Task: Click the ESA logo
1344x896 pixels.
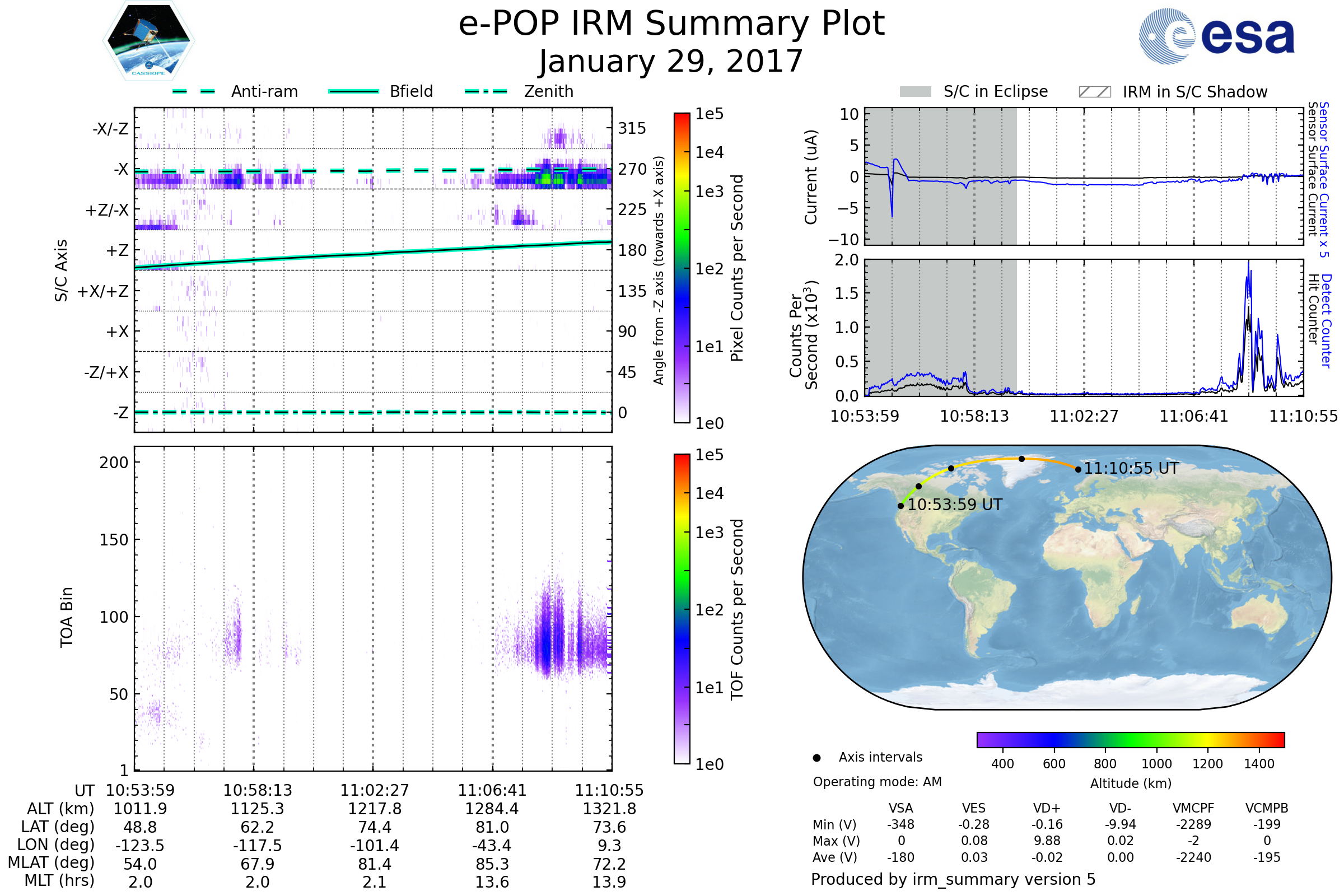Action: [x=1217, y=36]
